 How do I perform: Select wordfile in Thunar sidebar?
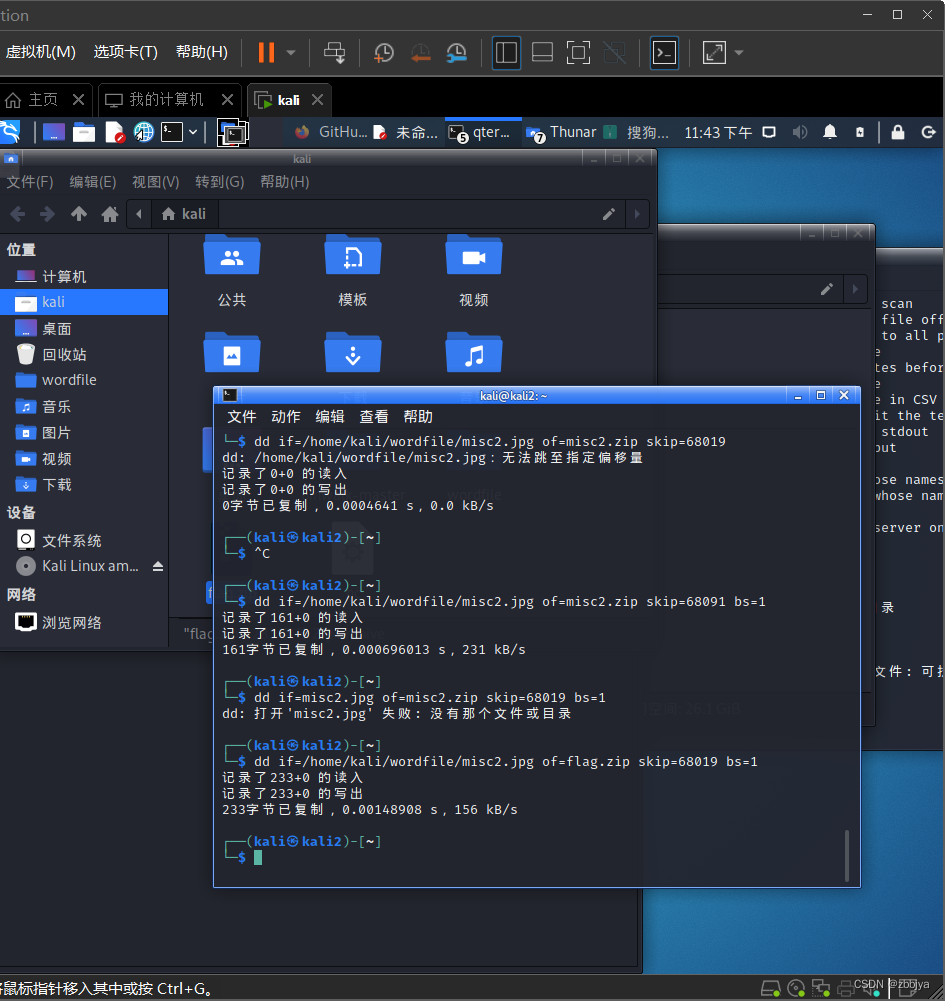(84, 380)
